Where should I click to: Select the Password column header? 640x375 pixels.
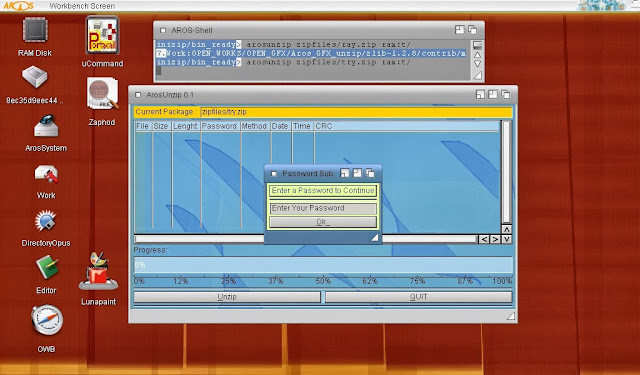point(220,126)
